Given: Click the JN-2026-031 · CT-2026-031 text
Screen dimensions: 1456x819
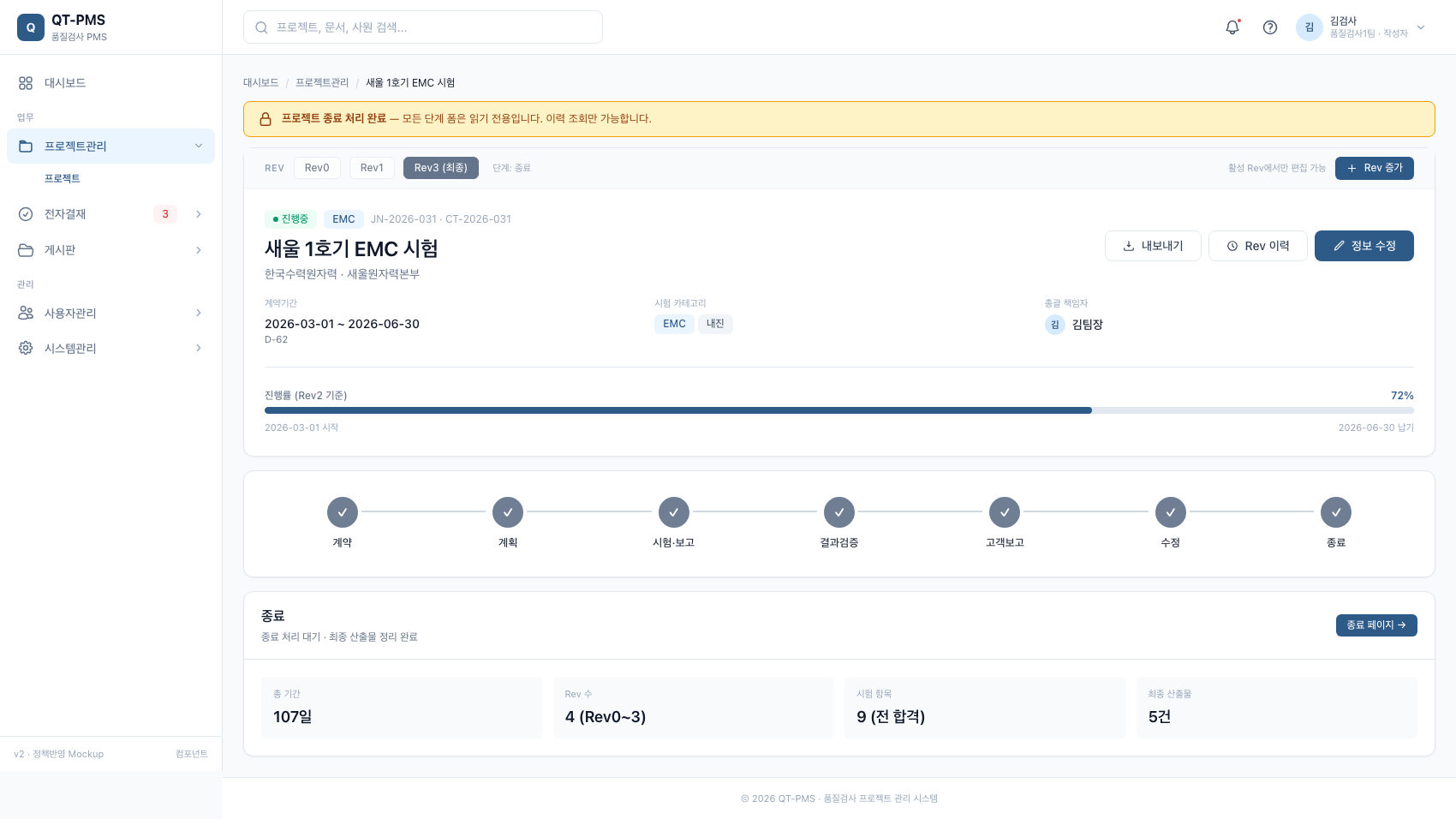Looking at the screenshot, I should (x=441, y=219).
